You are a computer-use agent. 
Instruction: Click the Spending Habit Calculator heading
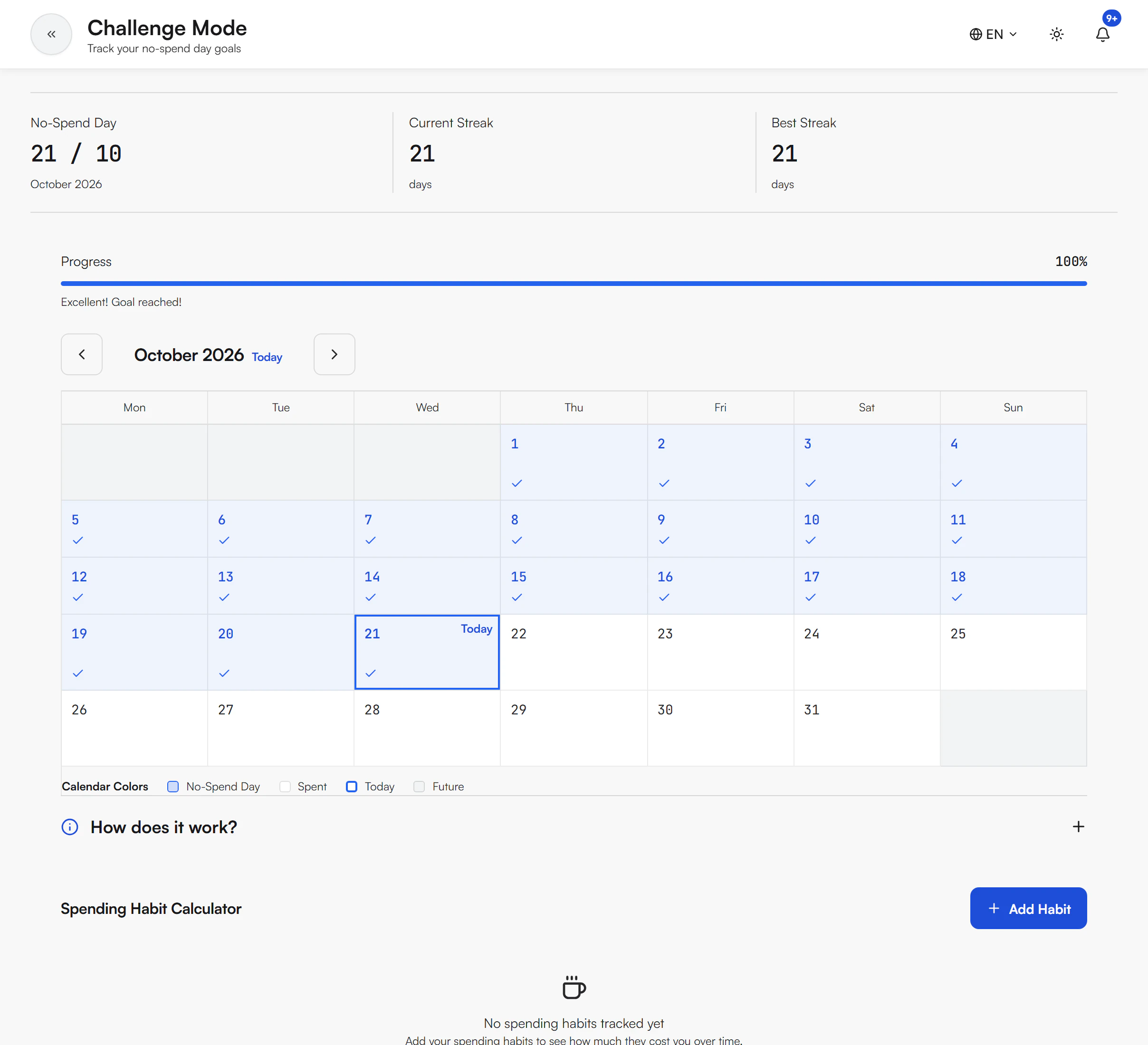tap(151, 908)
